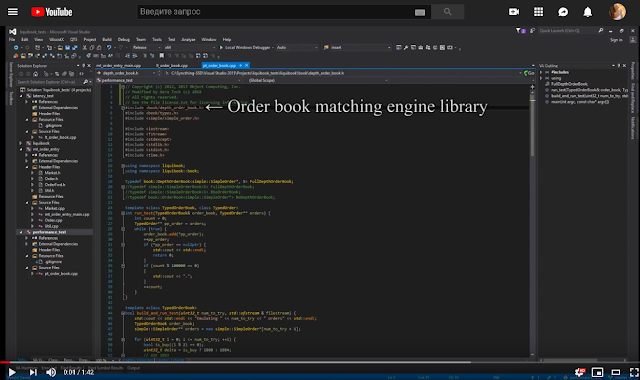This screenshot has width=640, height=380.
Task: Click the Solution Explorer home icon
Action: [x=36, y=74]
